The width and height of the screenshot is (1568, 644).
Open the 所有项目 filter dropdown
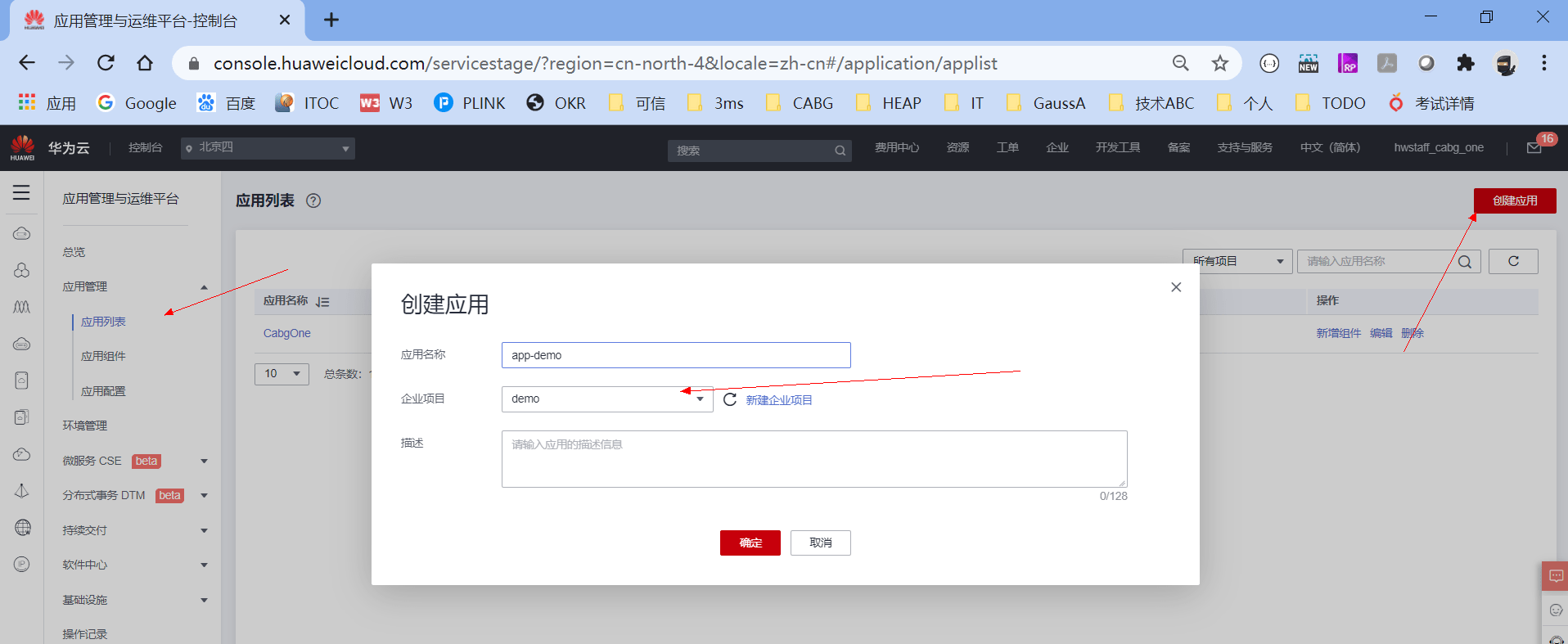1237,262
